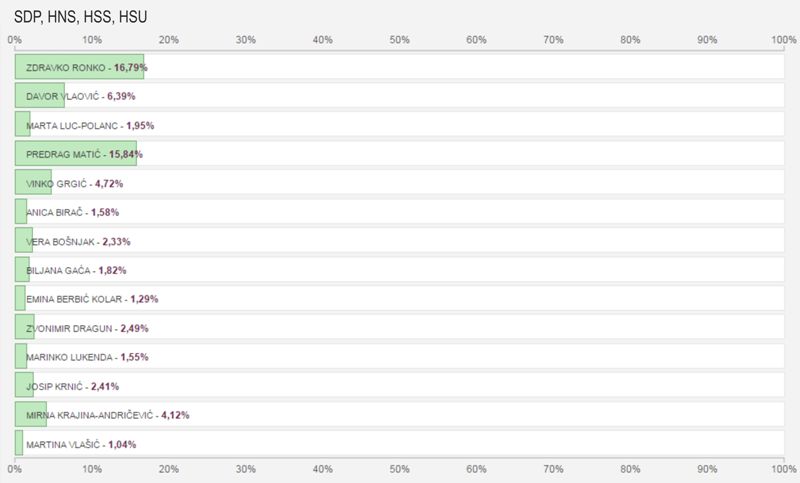Select the Josip Krnić 2,41% row
800x483 pixels.
(x=399, y=385)
